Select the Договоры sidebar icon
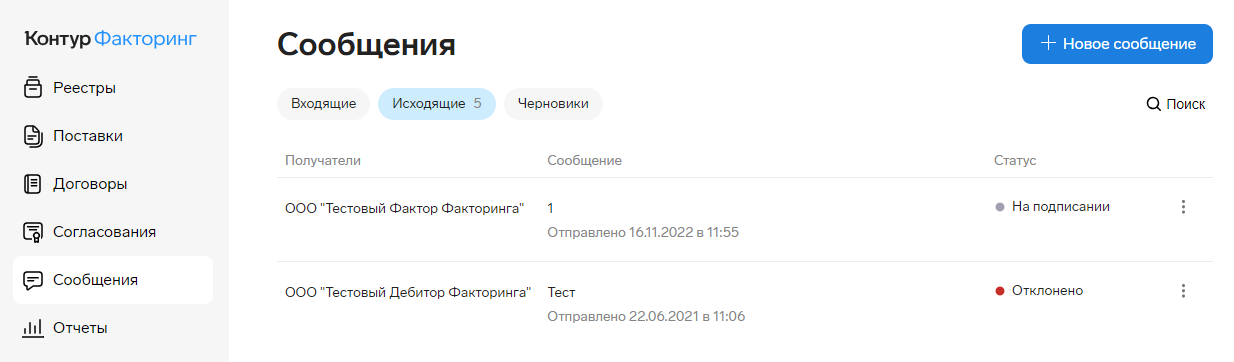Image resolution: width=1234 pixels, height=362 pixels. pos(33,184)
